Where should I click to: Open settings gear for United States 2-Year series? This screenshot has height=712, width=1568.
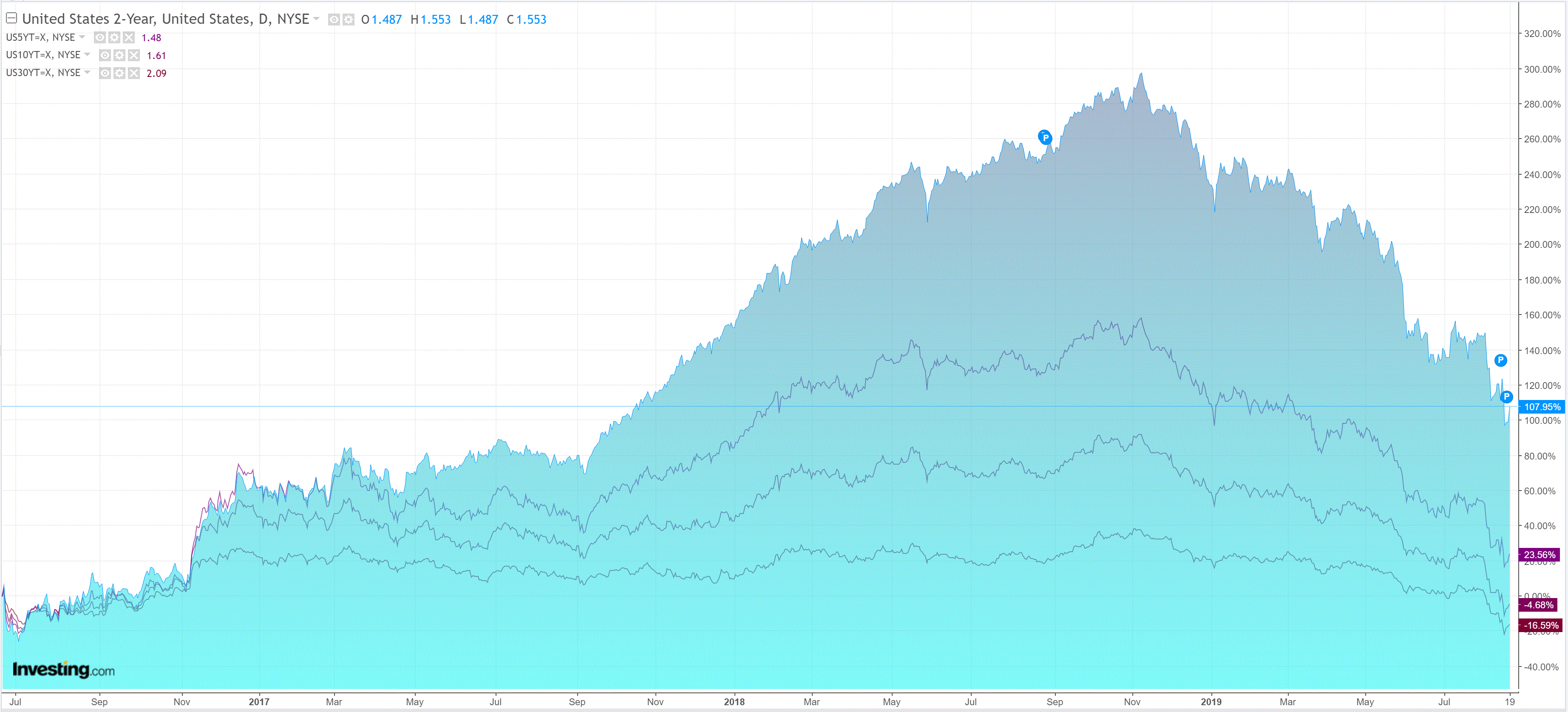348,20
